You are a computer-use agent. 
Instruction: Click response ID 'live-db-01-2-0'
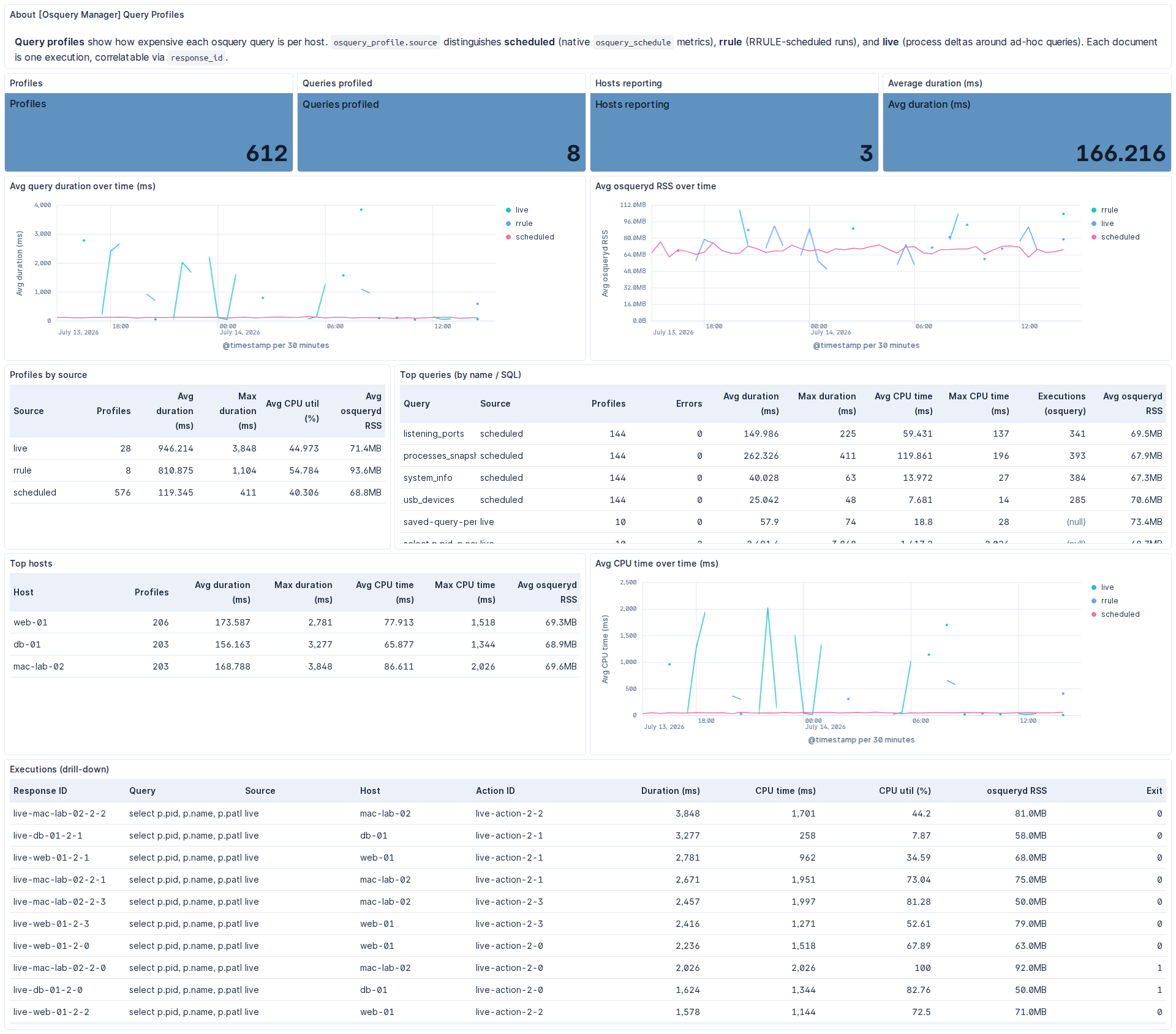click(48, 990)
